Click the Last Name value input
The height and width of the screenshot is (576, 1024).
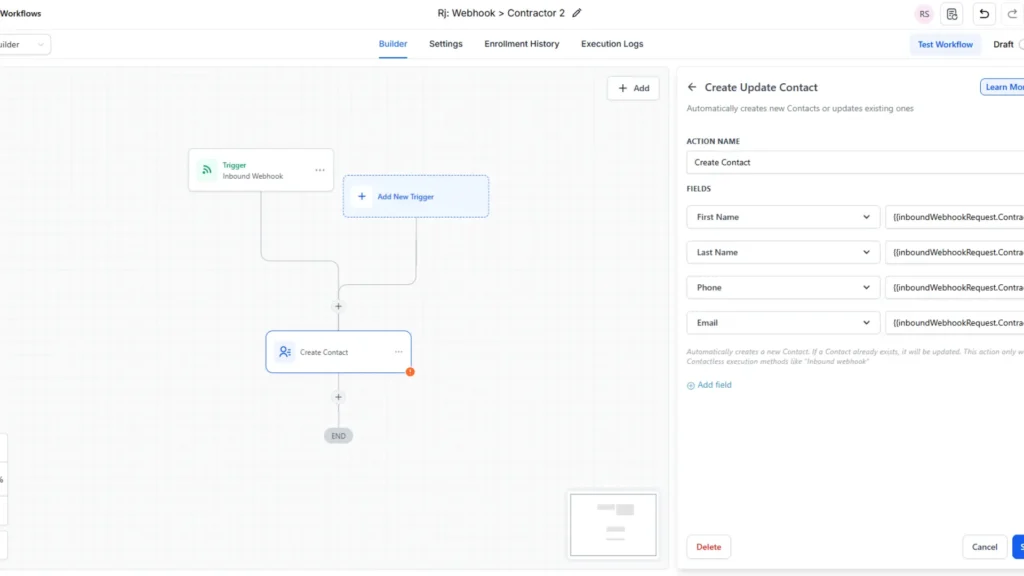click(x=955, y=252)
